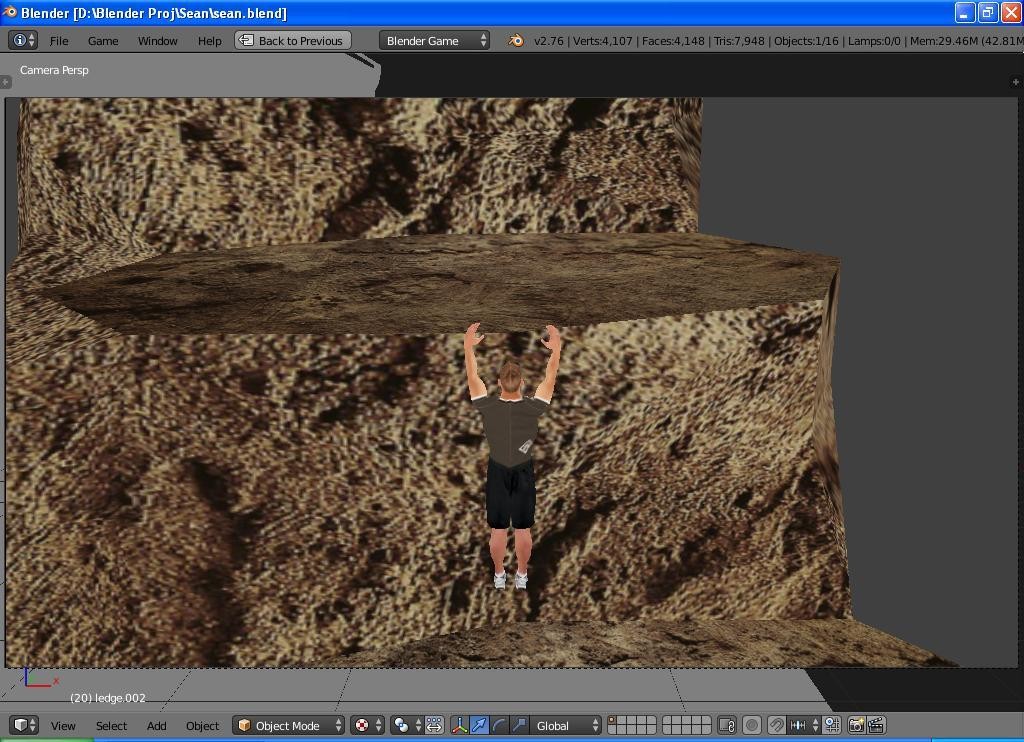Click the snap element icon beside the magnet
The width and height of the screenshot is (1024, 742).
click(798, 726)
